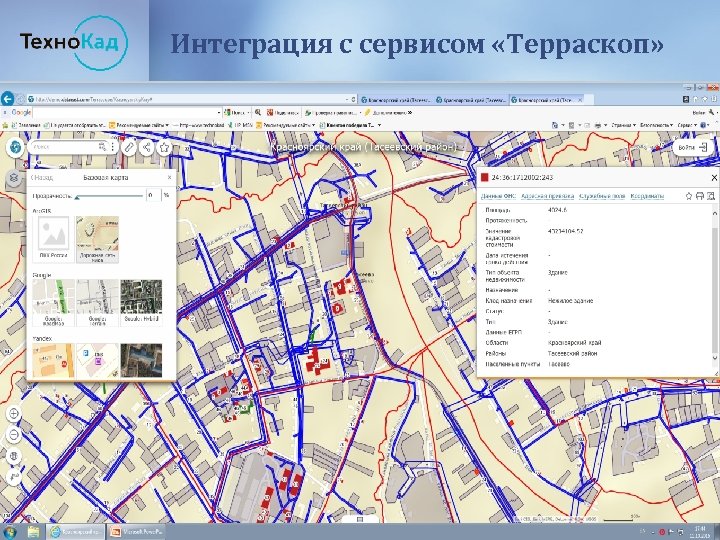Open the share map tool

point(146,147)
